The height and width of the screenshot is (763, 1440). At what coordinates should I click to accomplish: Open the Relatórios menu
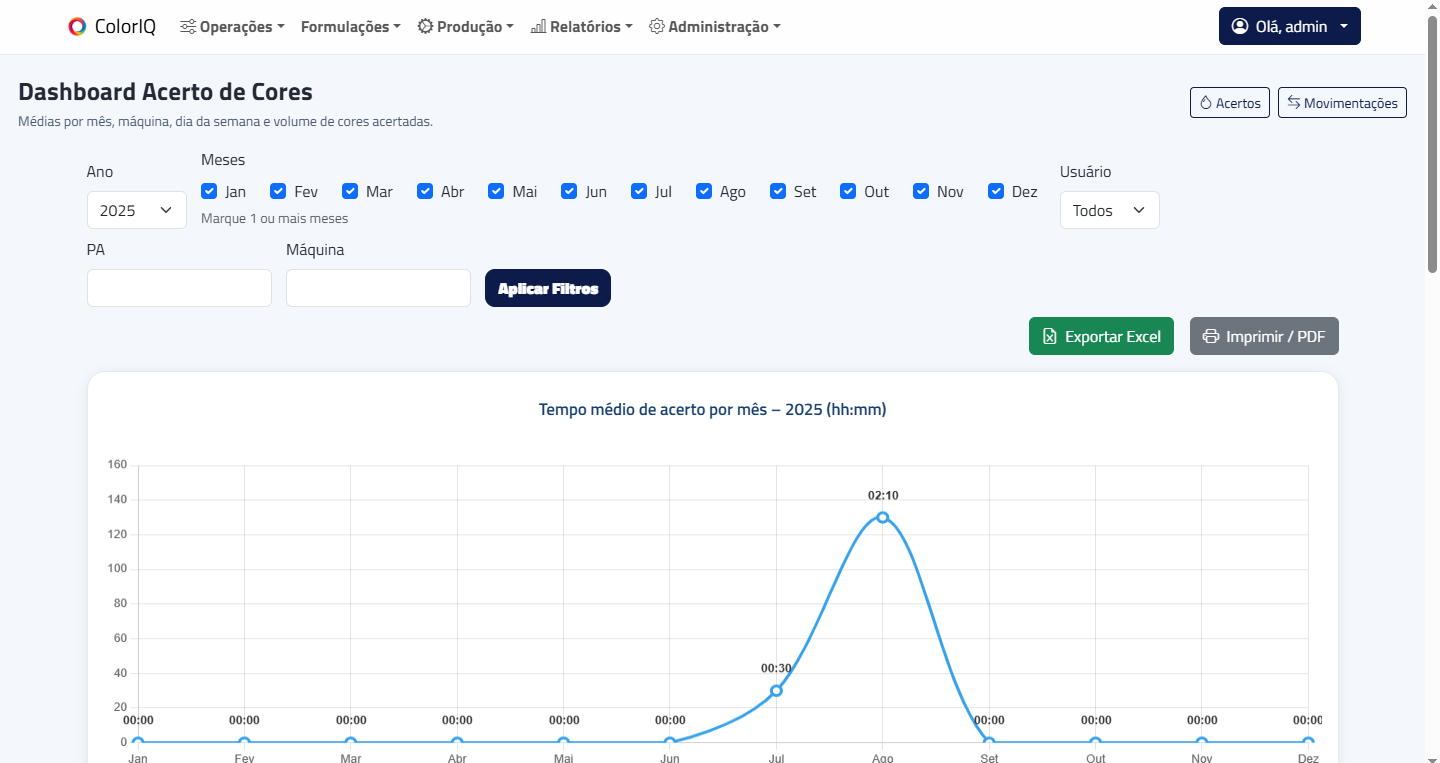(581, 27)
